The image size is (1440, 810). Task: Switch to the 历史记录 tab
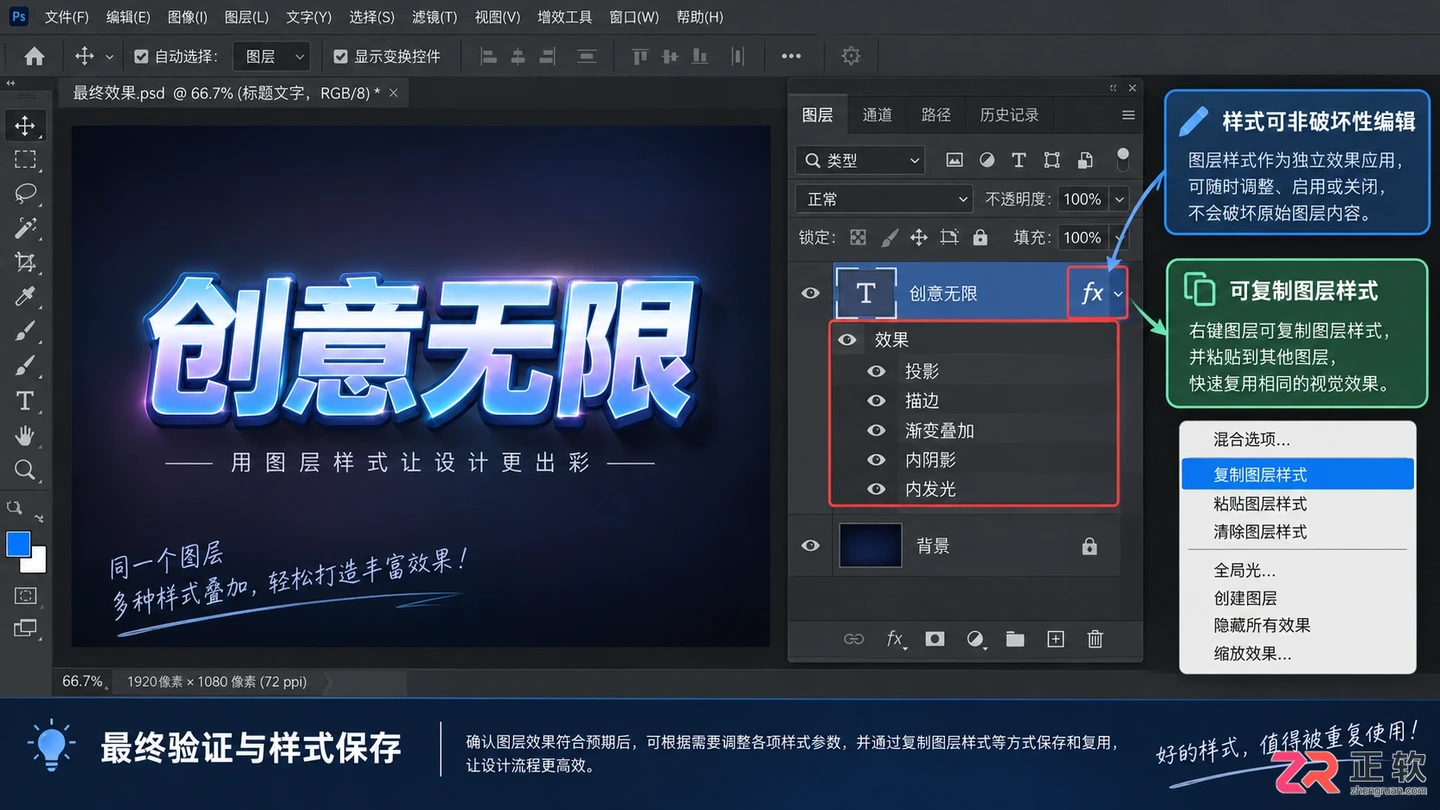(x=1009, y=115)
